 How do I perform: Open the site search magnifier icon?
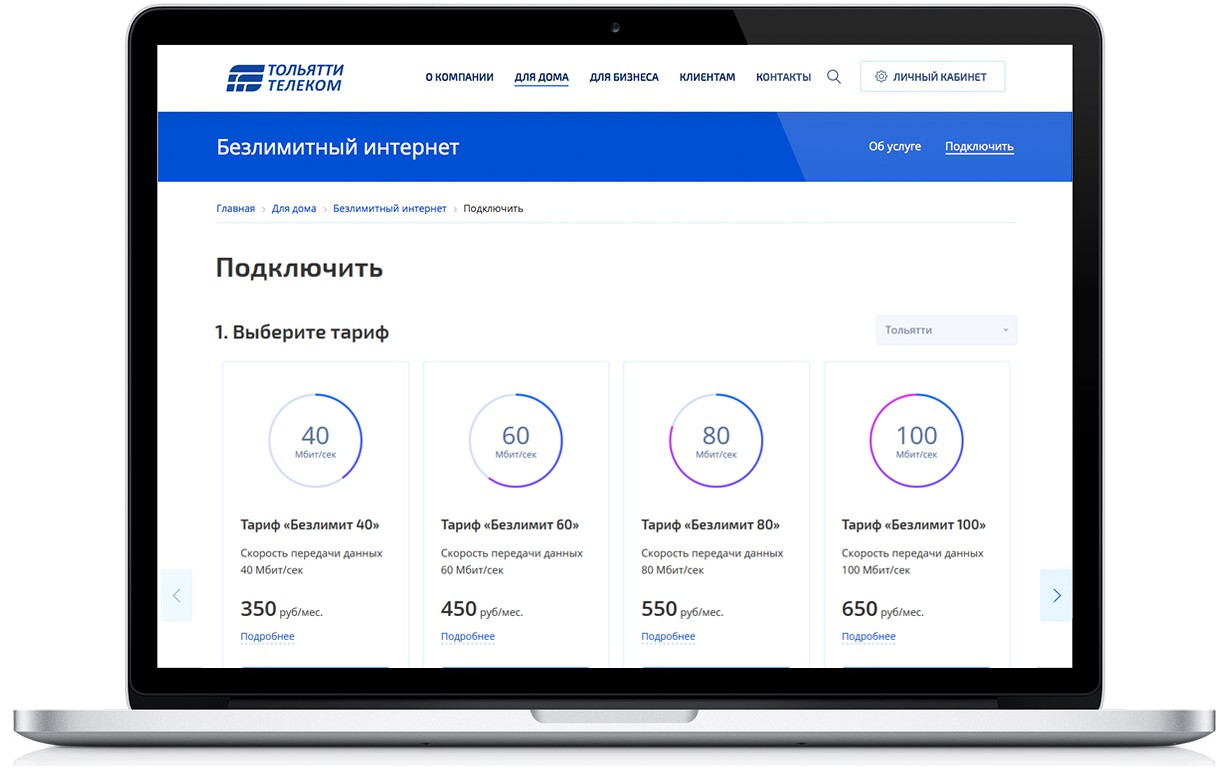point(834,77)
